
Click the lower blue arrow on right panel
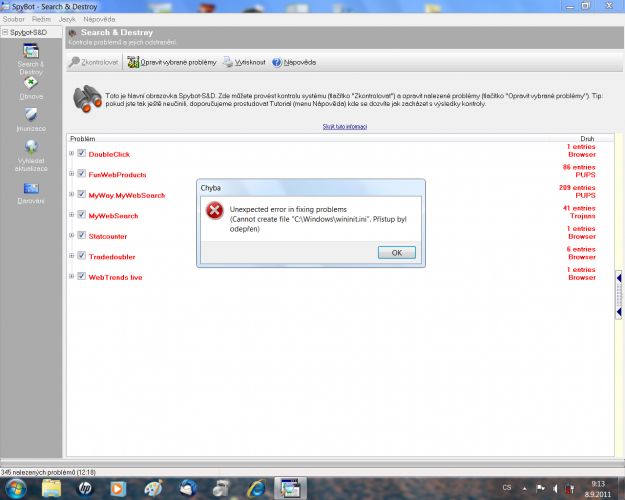[619, 312]
